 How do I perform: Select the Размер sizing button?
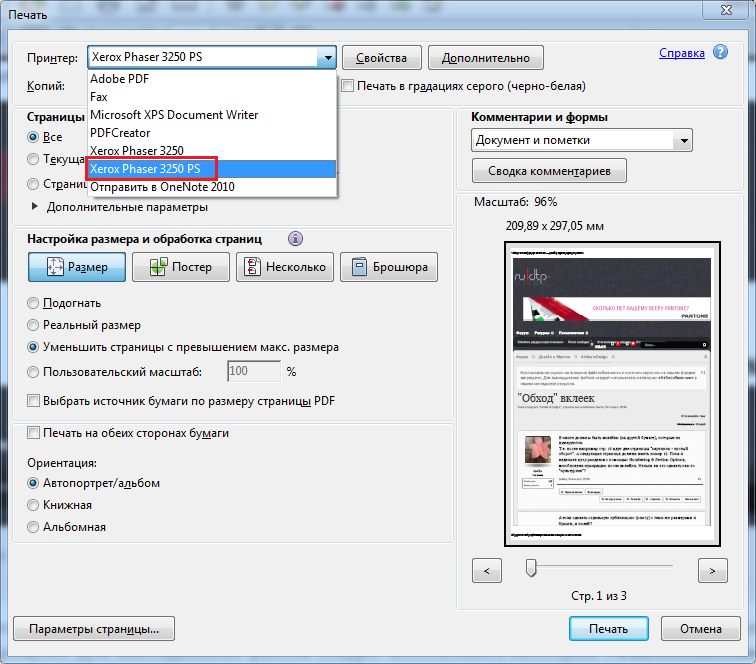pyautogui.click(x=77, y=267)
